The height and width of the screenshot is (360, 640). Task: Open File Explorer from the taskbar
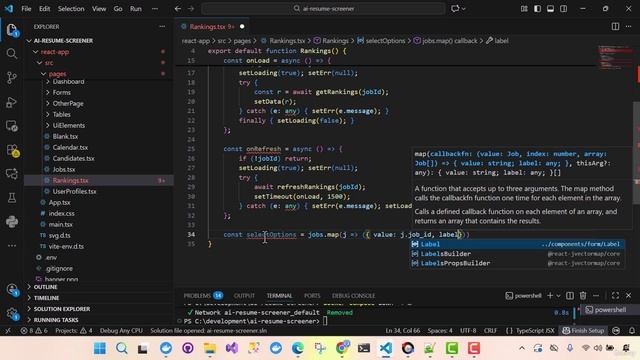coord(210,348)
